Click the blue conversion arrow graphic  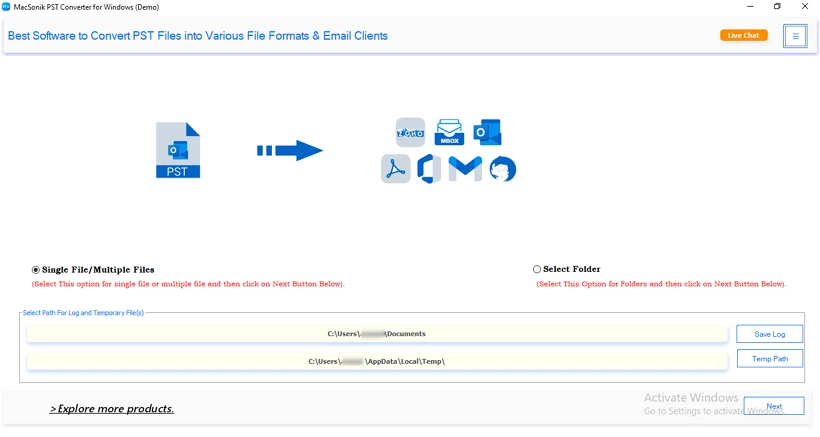click(290, 151)
